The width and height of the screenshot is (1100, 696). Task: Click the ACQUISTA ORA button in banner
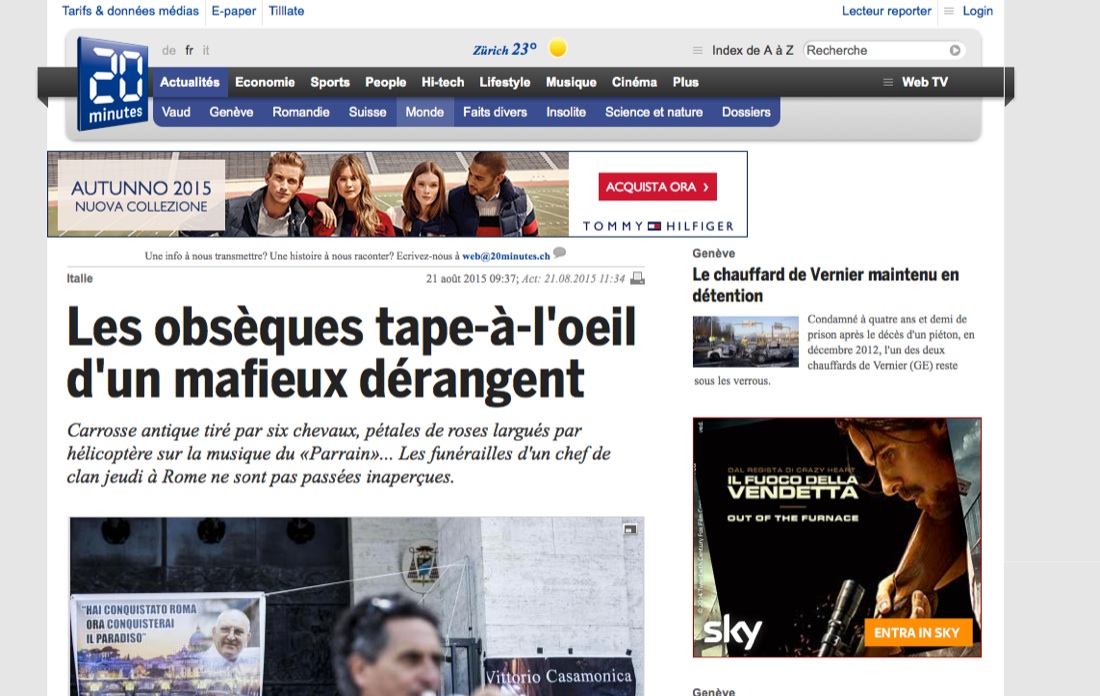(657, 187)
